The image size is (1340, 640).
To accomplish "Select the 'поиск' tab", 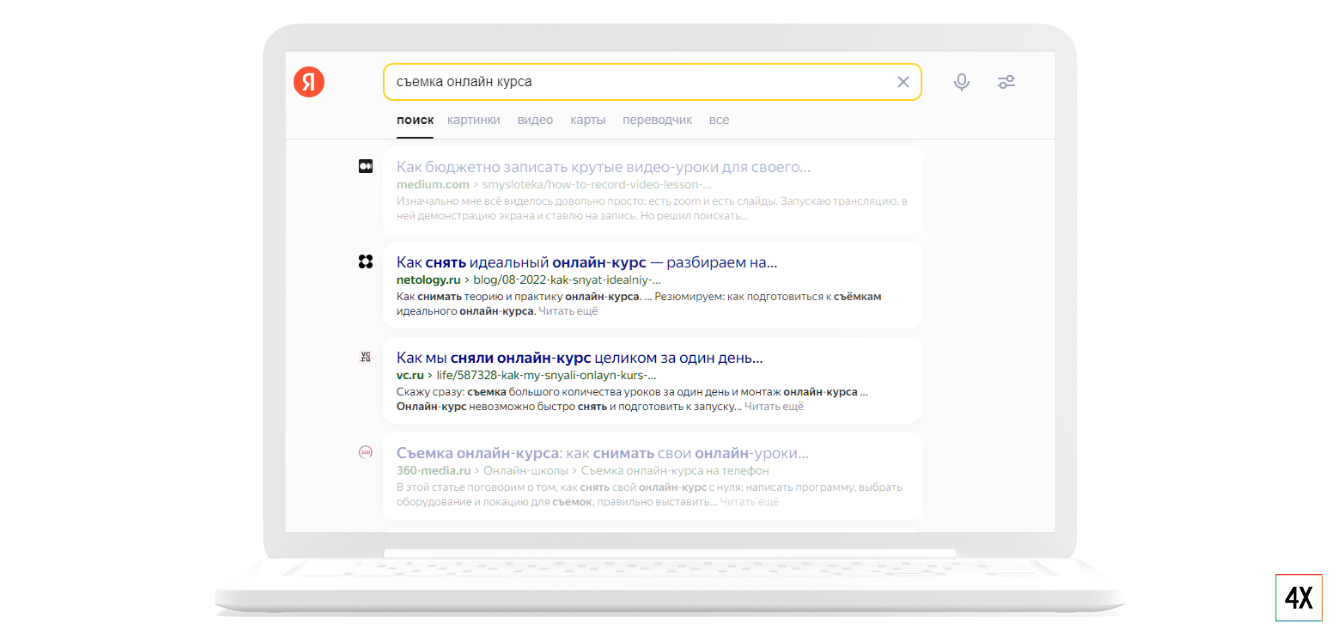I will [x=415, y=120].
